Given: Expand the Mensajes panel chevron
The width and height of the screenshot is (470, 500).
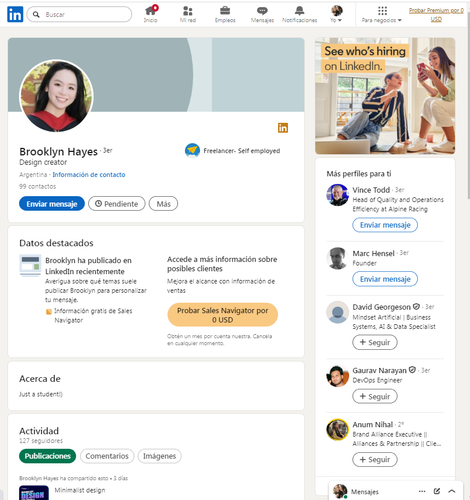Looking at the screenshot, I should [452, 491].
